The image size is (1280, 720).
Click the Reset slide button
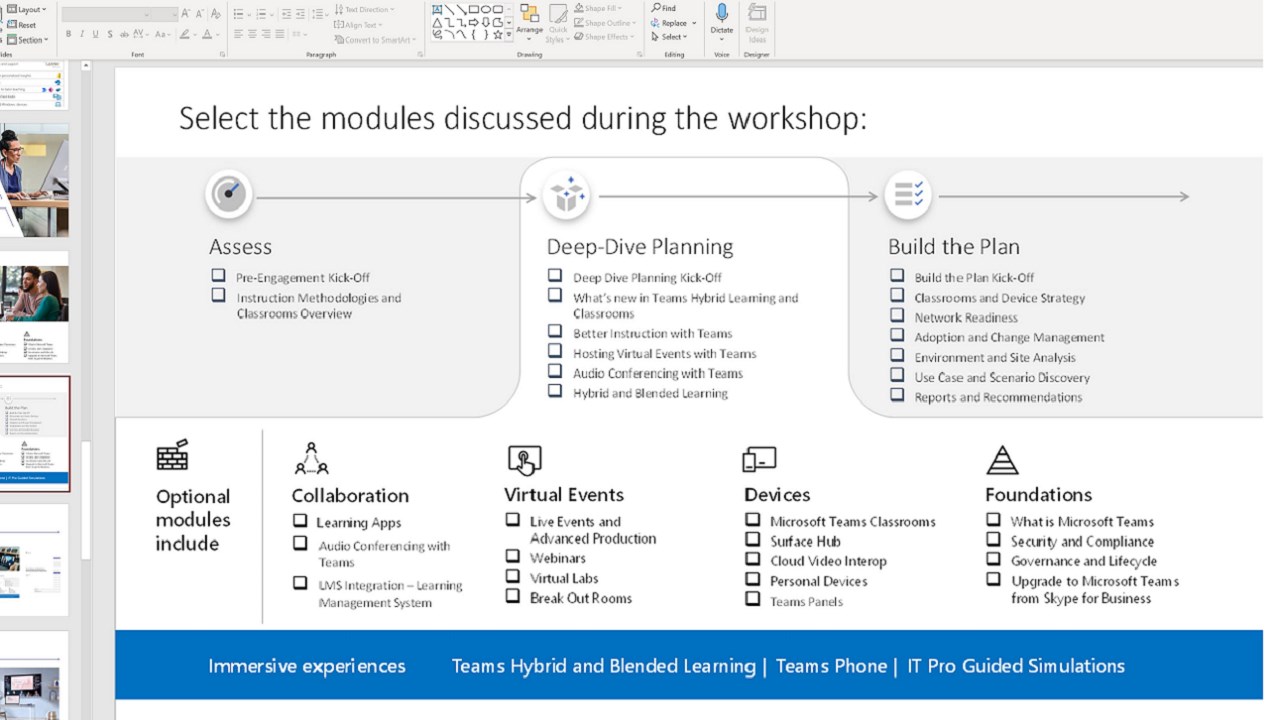pyautogui.click(x=21, y=25)
